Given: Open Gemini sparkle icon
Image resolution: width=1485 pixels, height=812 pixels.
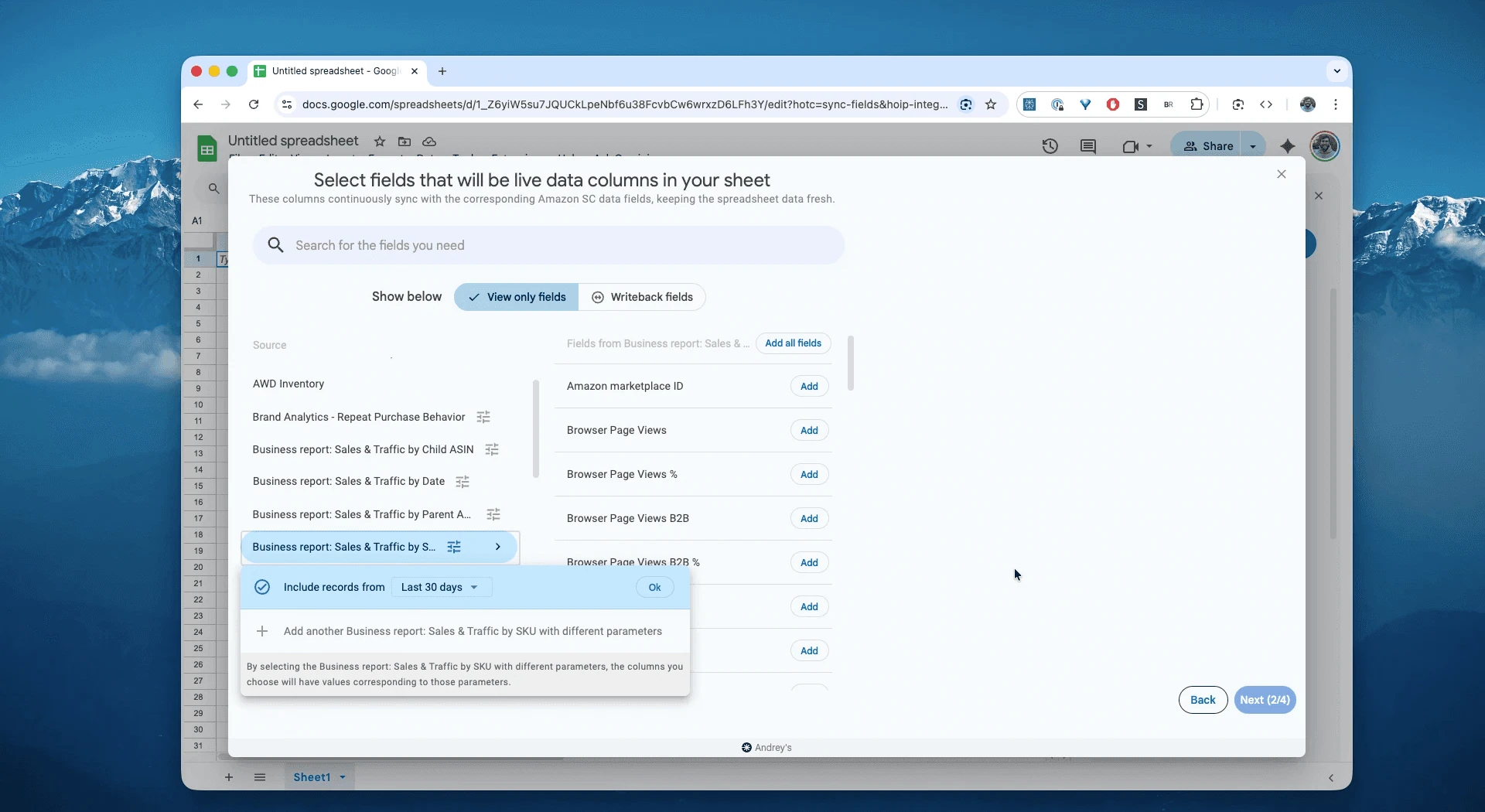Looking at the screenshot, I should click(x=1288, y=146).
